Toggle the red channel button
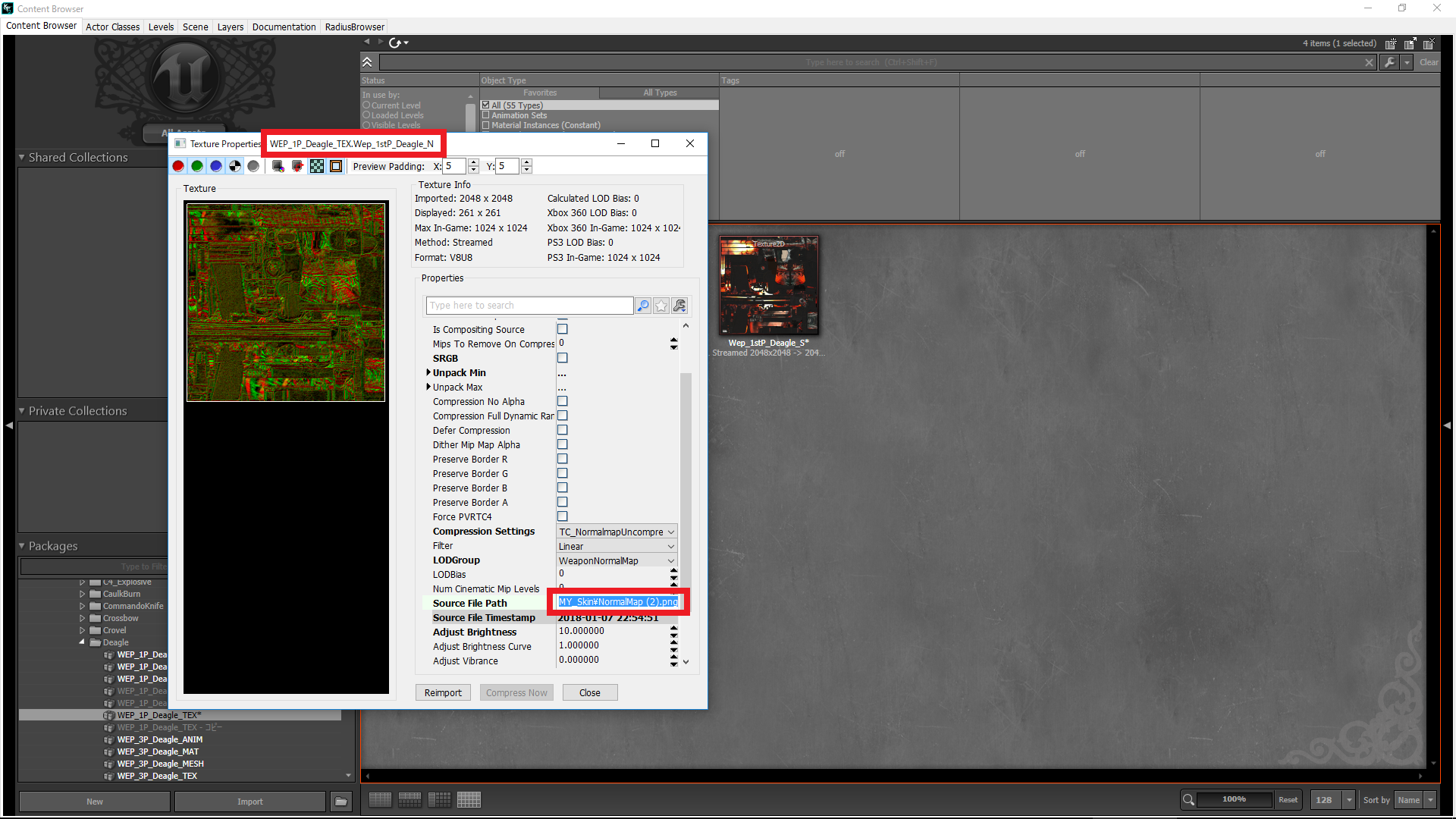Screen dimensions: 1456x819 tap(178, 166)
